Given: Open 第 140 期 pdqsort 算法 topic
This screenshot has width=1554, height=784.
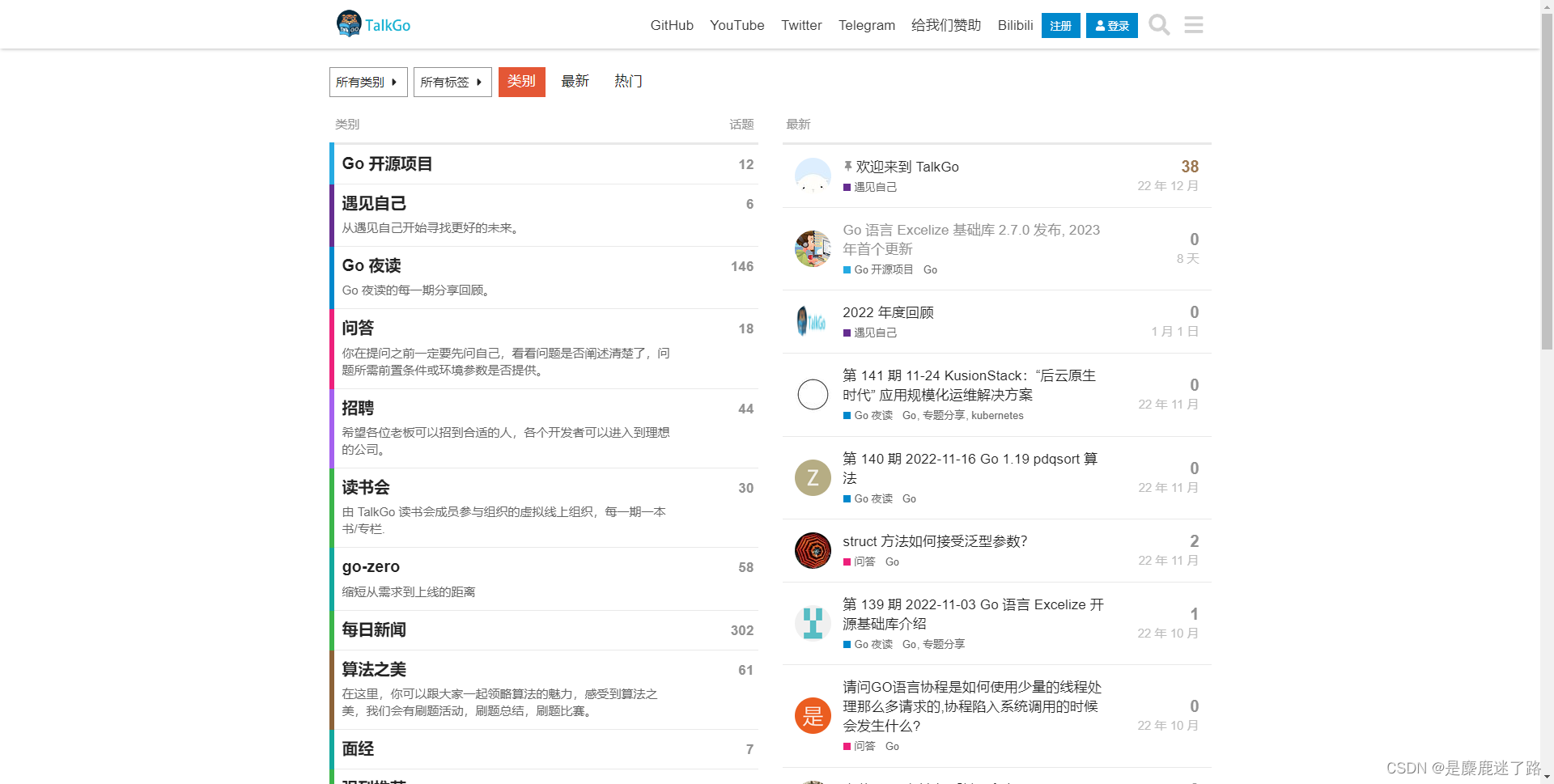Looking at the screenshot, I should [x=970, y=468].
